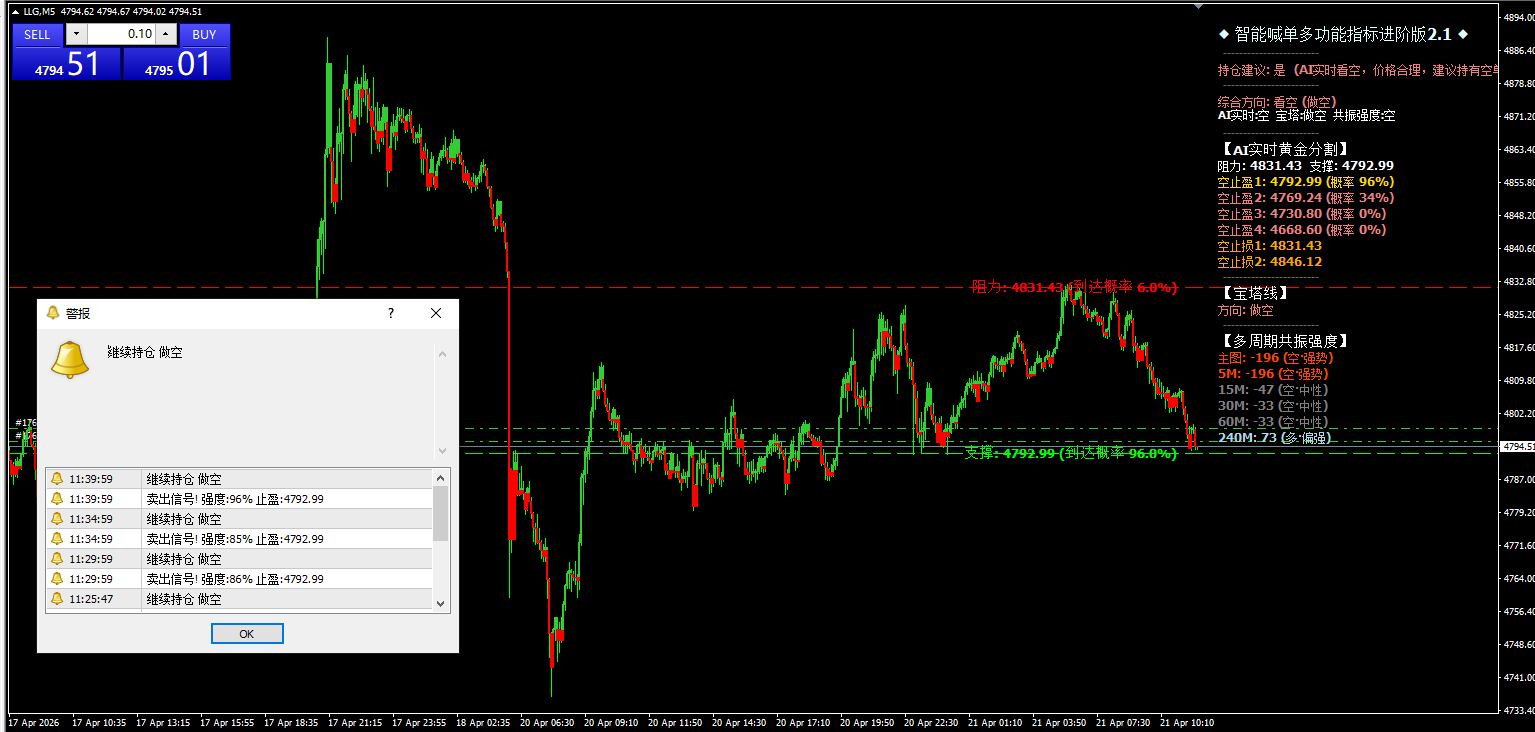Click the chart title 'LLG,M5' text
Screen dimensions: 1535x732
coord(40,11)
